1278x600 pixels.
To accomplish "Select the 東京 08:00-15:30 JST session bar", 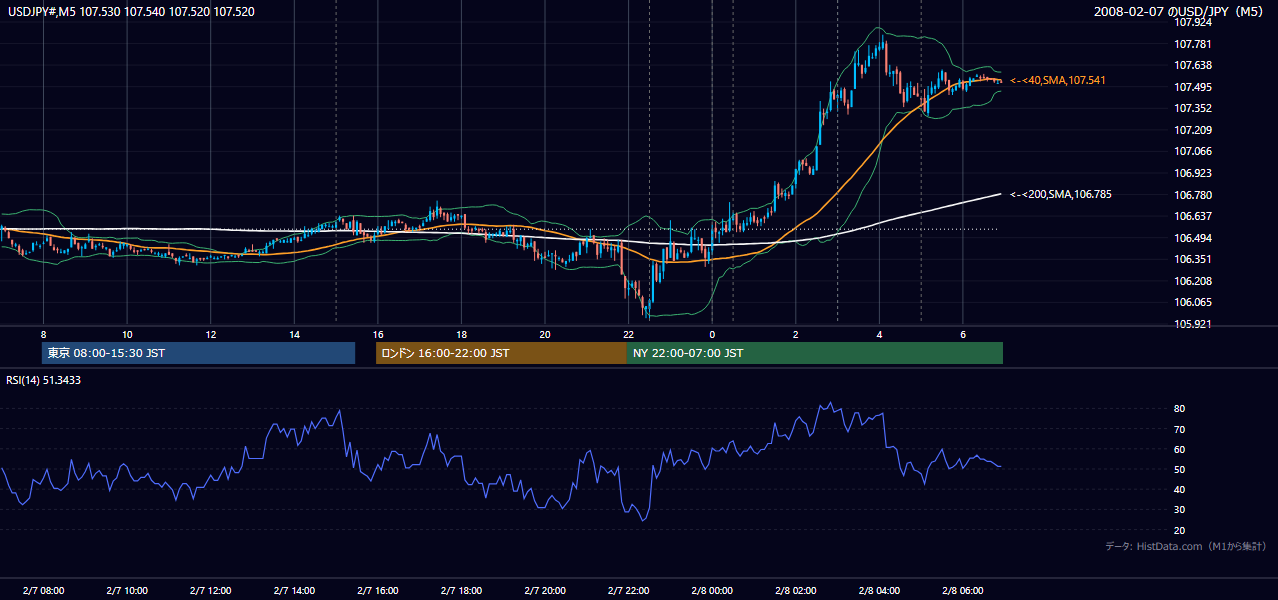I will (x=199, y=353).
